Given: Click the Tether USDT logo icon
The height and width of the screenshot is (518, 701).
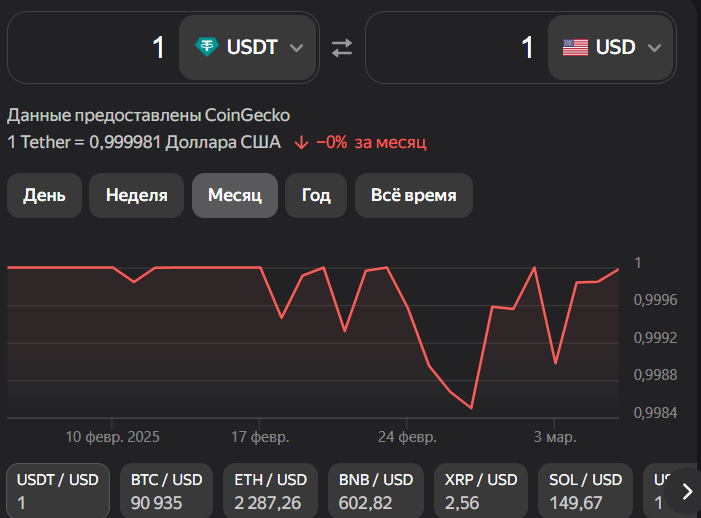Looking at the screenshot, I should coord(207,47).
